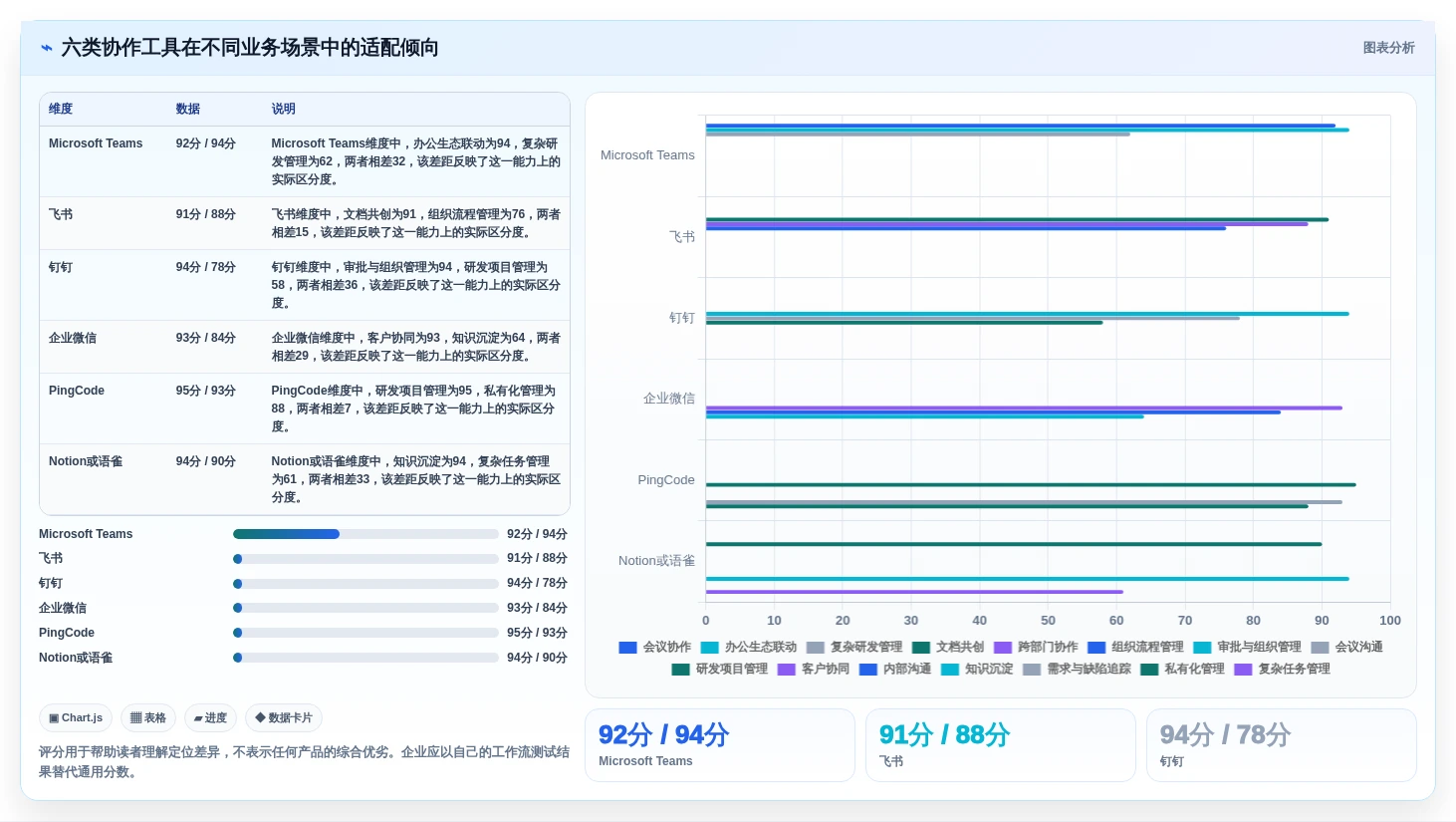Click the PingCode维度中 description cell in the table
The width and height of the screenshot is (1456, 822).
point(416,409)
